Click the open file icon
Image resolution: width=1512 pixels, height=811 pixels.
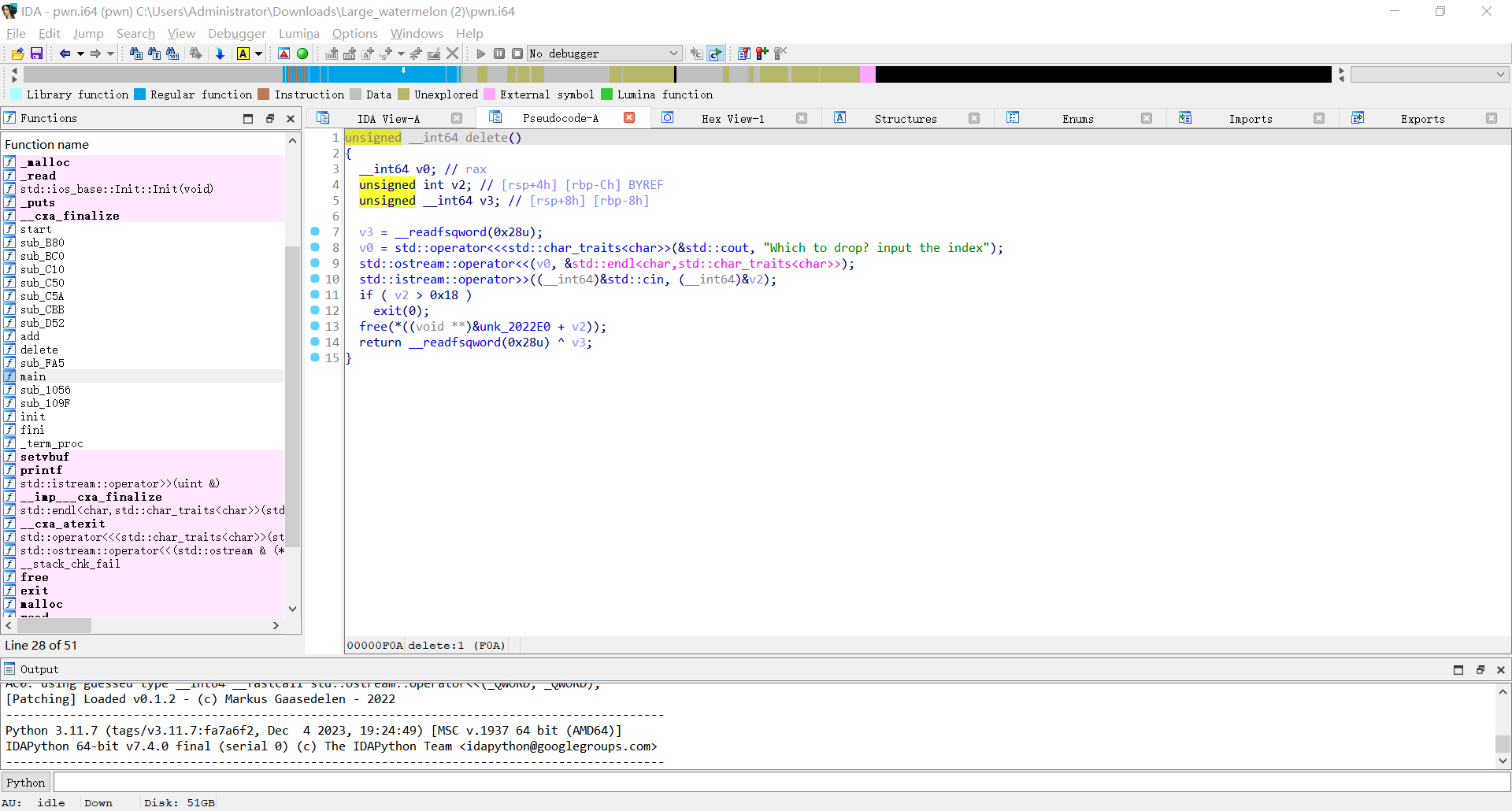pyautogui.click(x=17, y=54)
